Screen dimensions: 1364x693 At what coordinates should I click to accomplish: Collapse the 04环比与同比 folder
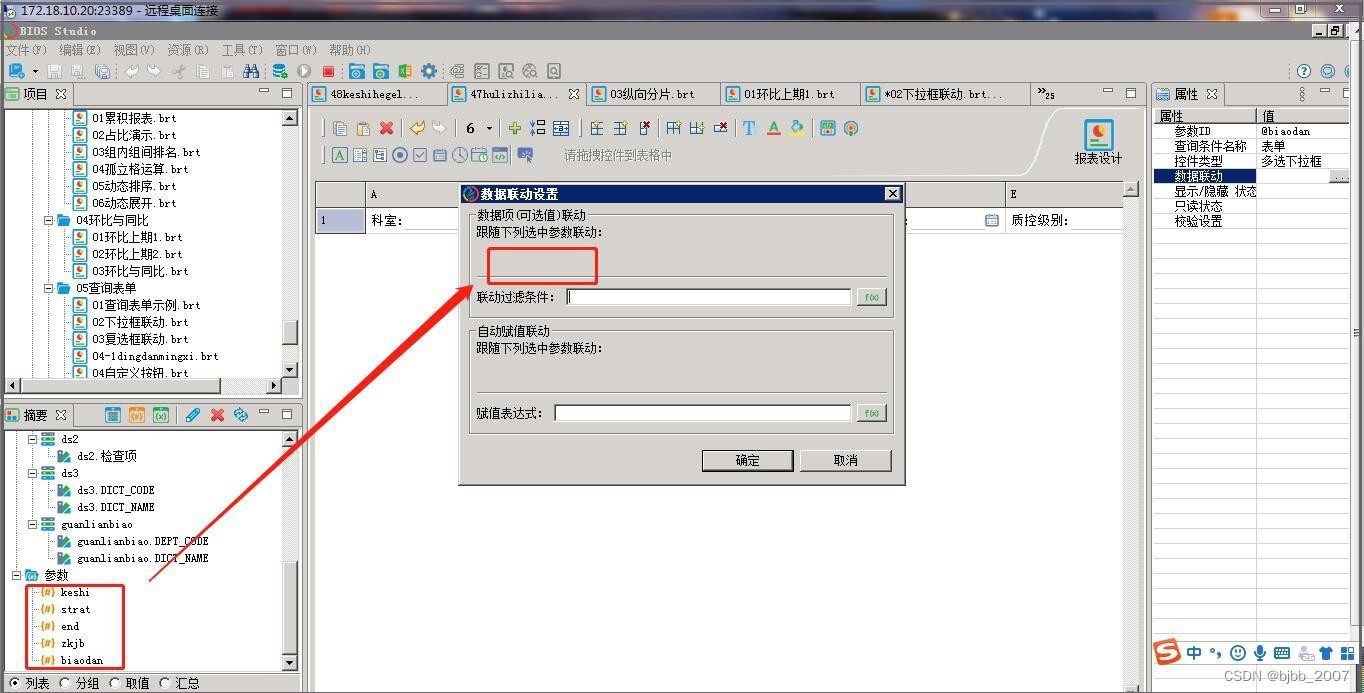(x=49, y=220)
